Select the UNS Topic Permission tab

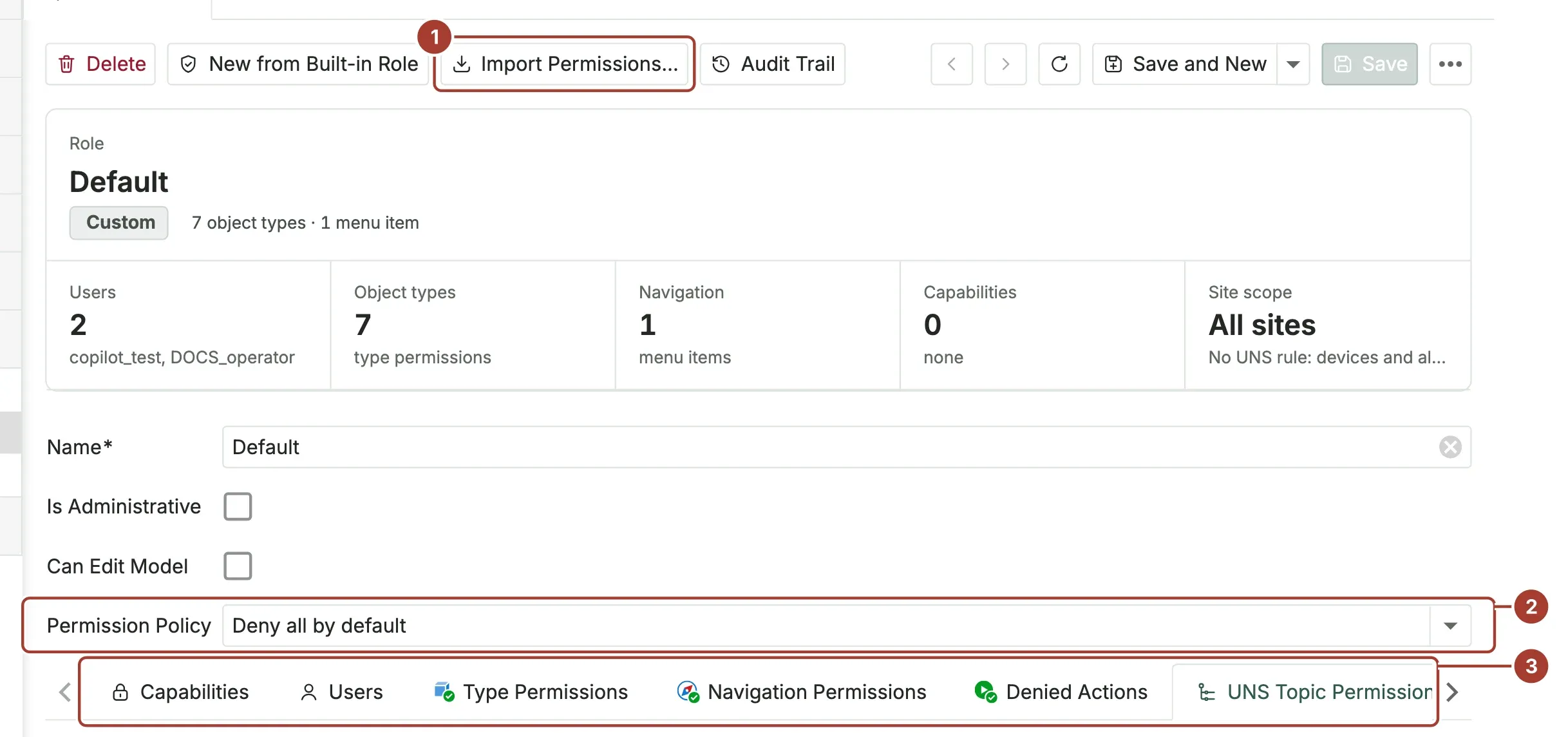pos(1303,693)
